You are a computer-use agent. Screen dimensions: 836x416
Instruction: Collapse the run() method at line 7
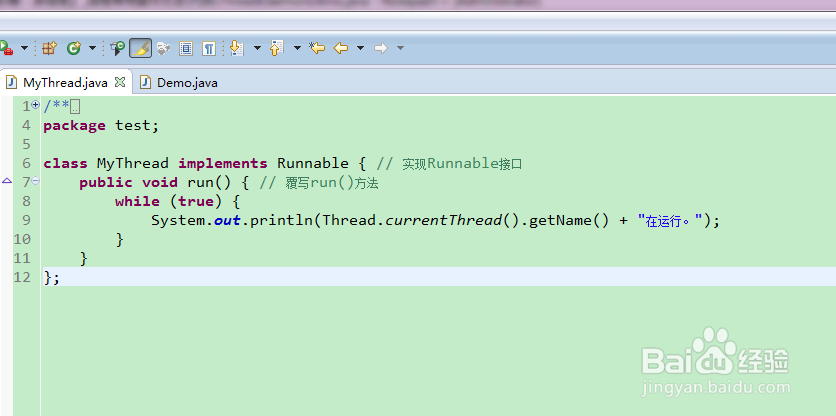pyautogui.click(x=36, y=181)
